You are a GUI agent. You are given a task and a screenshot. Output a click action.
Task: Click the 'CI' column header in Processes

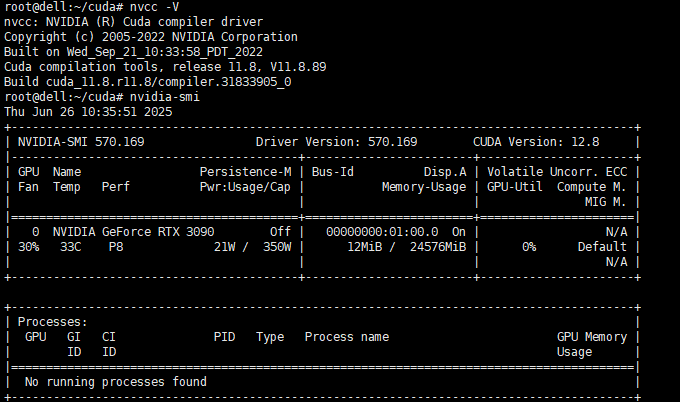pyautogui.click(x=109, y=337)
